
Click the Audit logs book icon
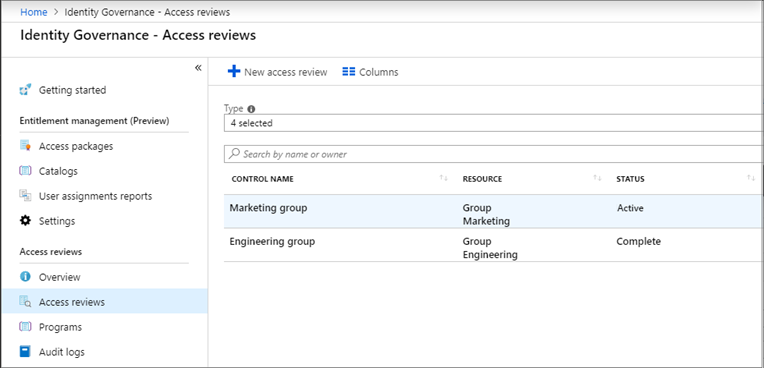coord(25,351)
